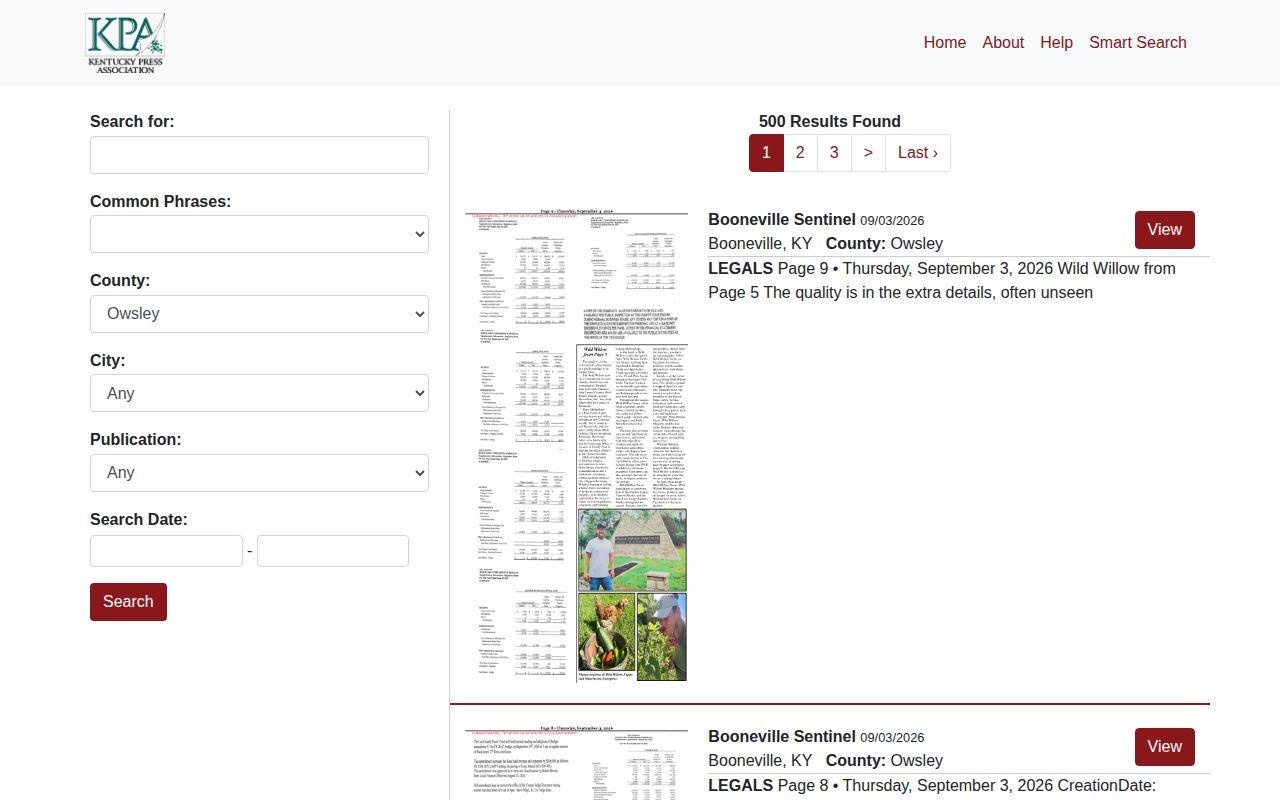Image resolution: width=1280 pixels, height=800 pixels.
Task: Click the '500 Results Found' text
Action: click(830, 122)
